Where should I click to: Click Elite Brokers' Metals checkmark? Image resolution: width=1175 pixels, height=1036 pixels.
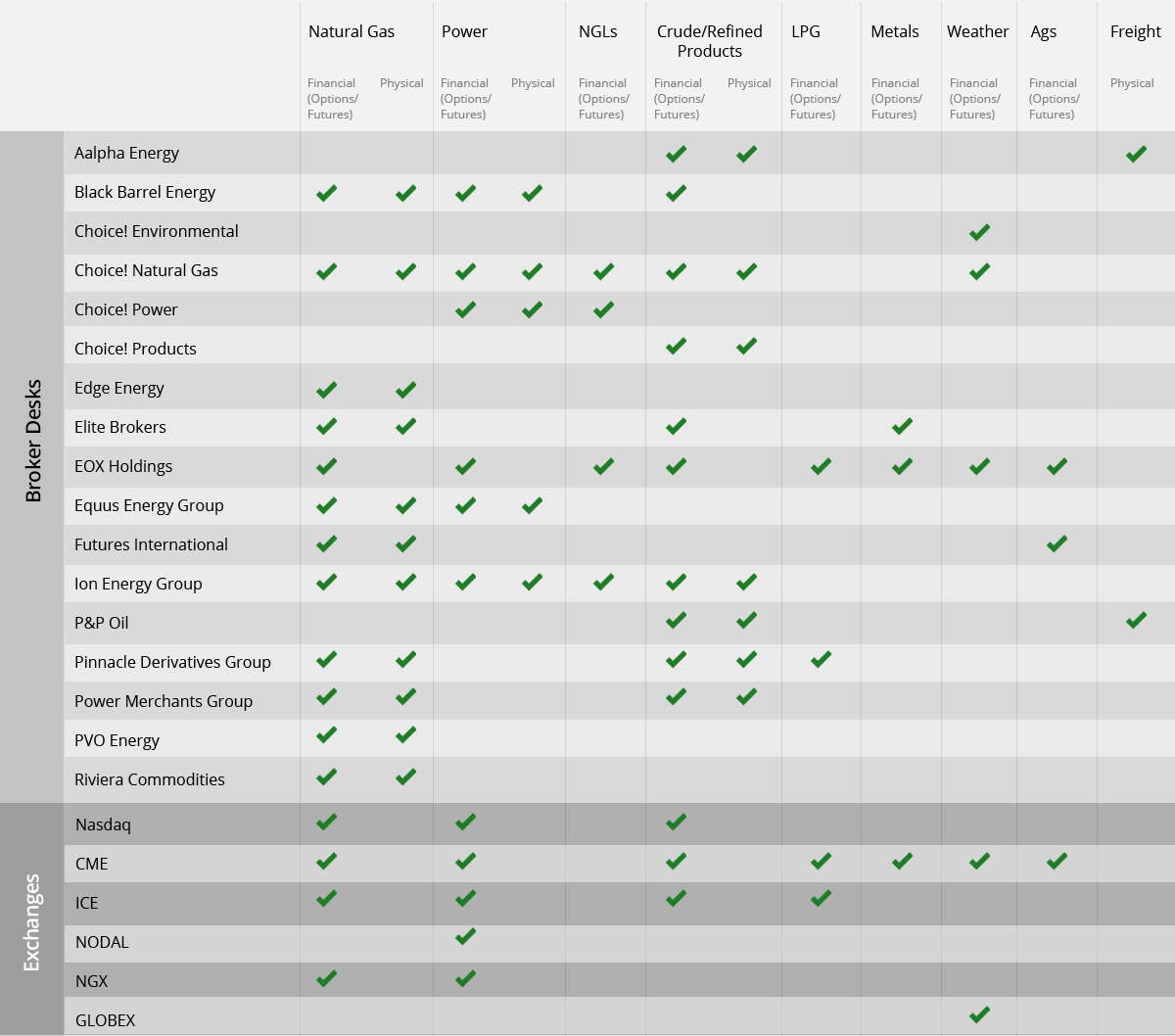click(902, 426)
